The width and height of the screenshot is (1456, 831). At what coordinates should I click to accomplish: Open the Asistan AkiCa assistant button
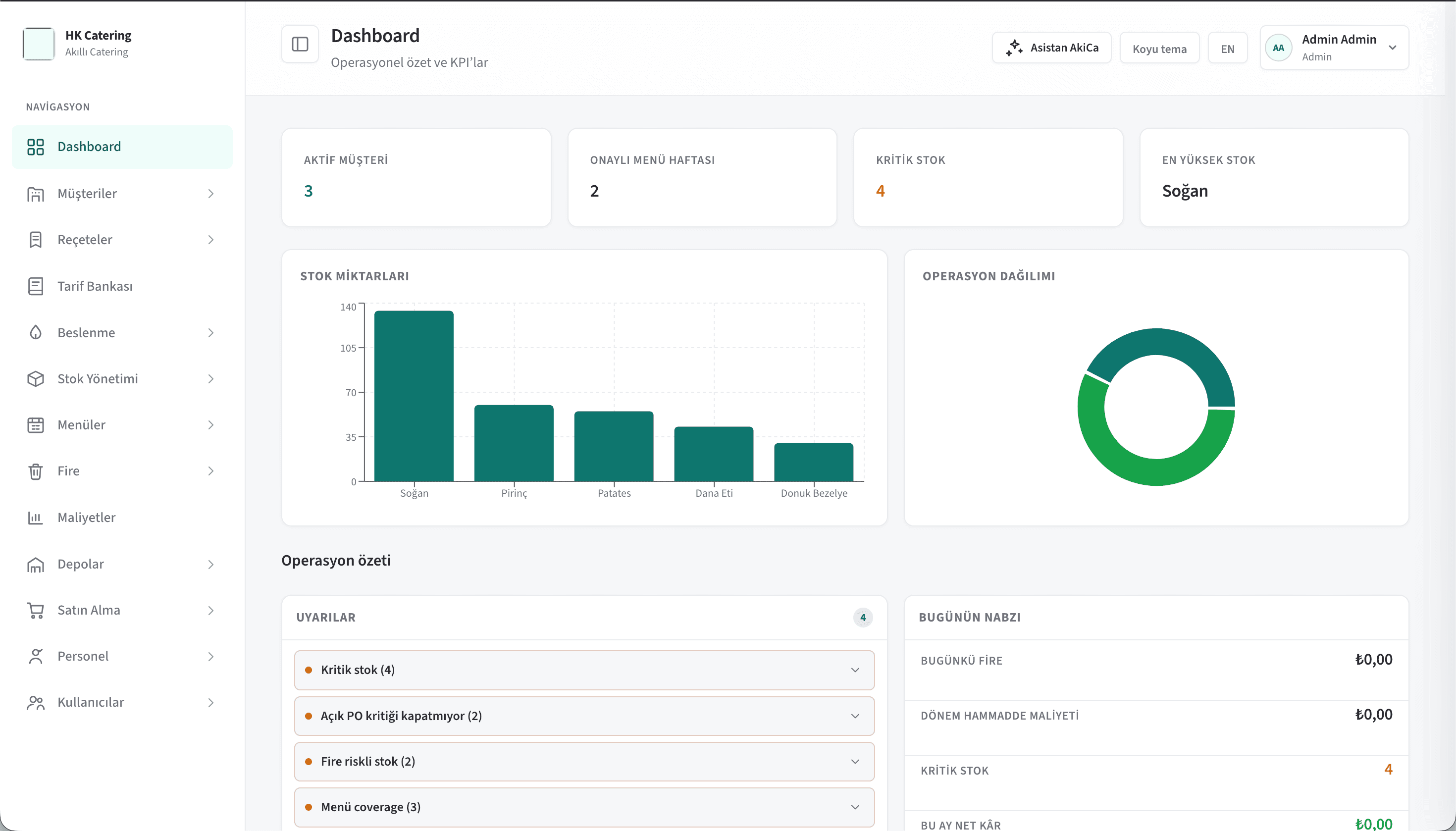1051,48
